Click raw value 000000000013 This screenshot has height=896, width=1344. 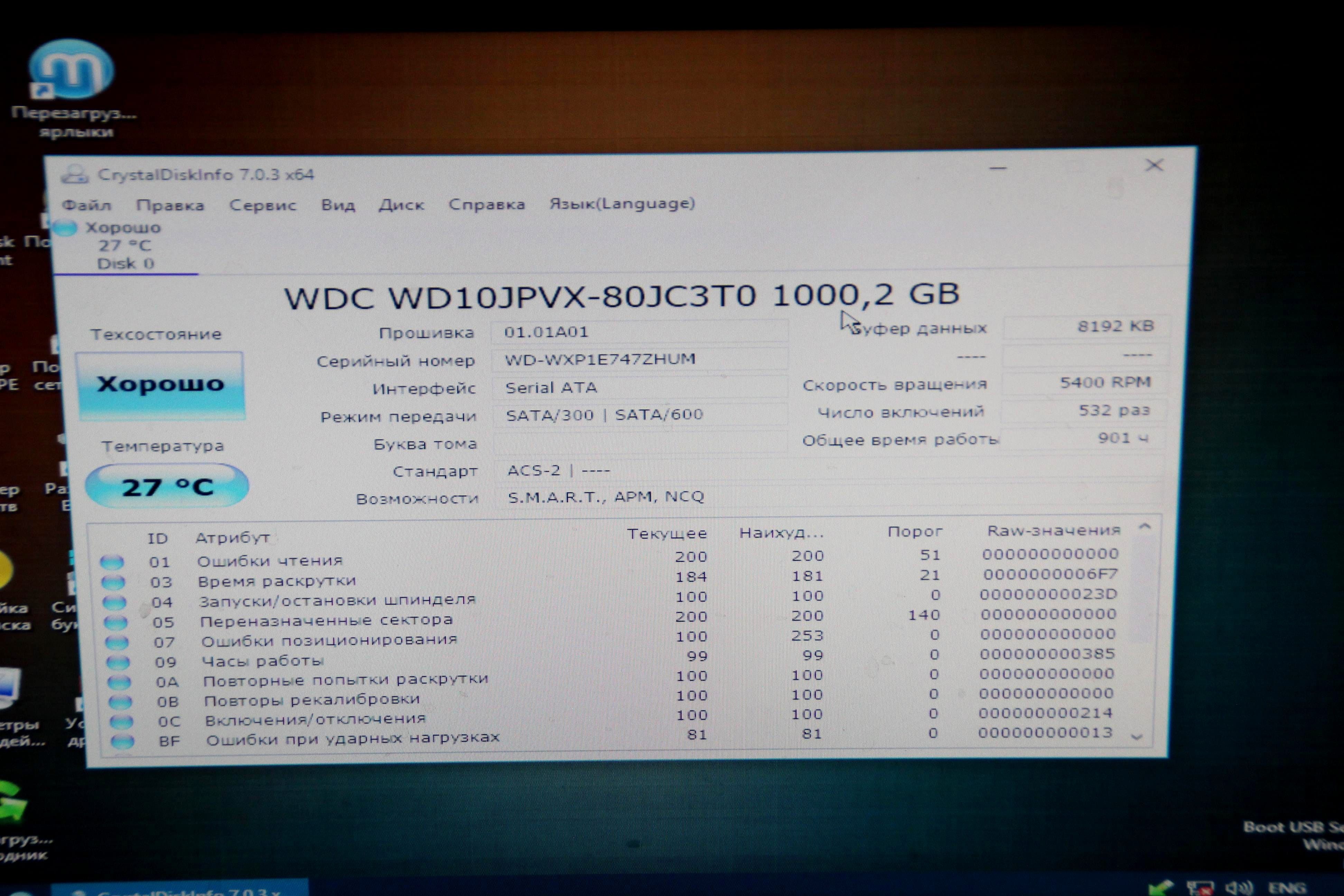[1045, 732]
